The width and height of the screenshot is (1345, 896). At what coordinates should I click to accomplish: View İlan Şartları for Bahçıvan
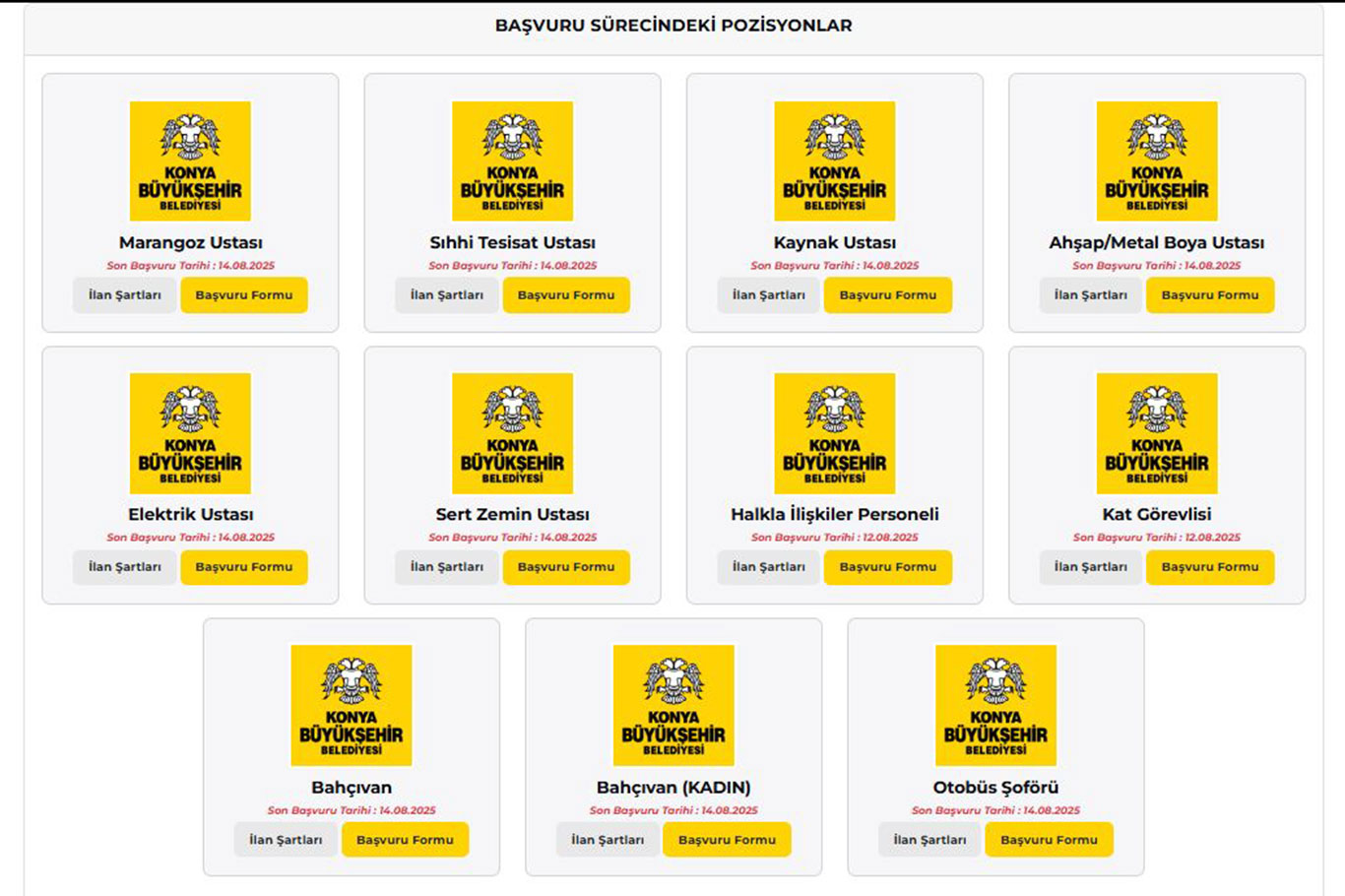[x=286, y=840]
